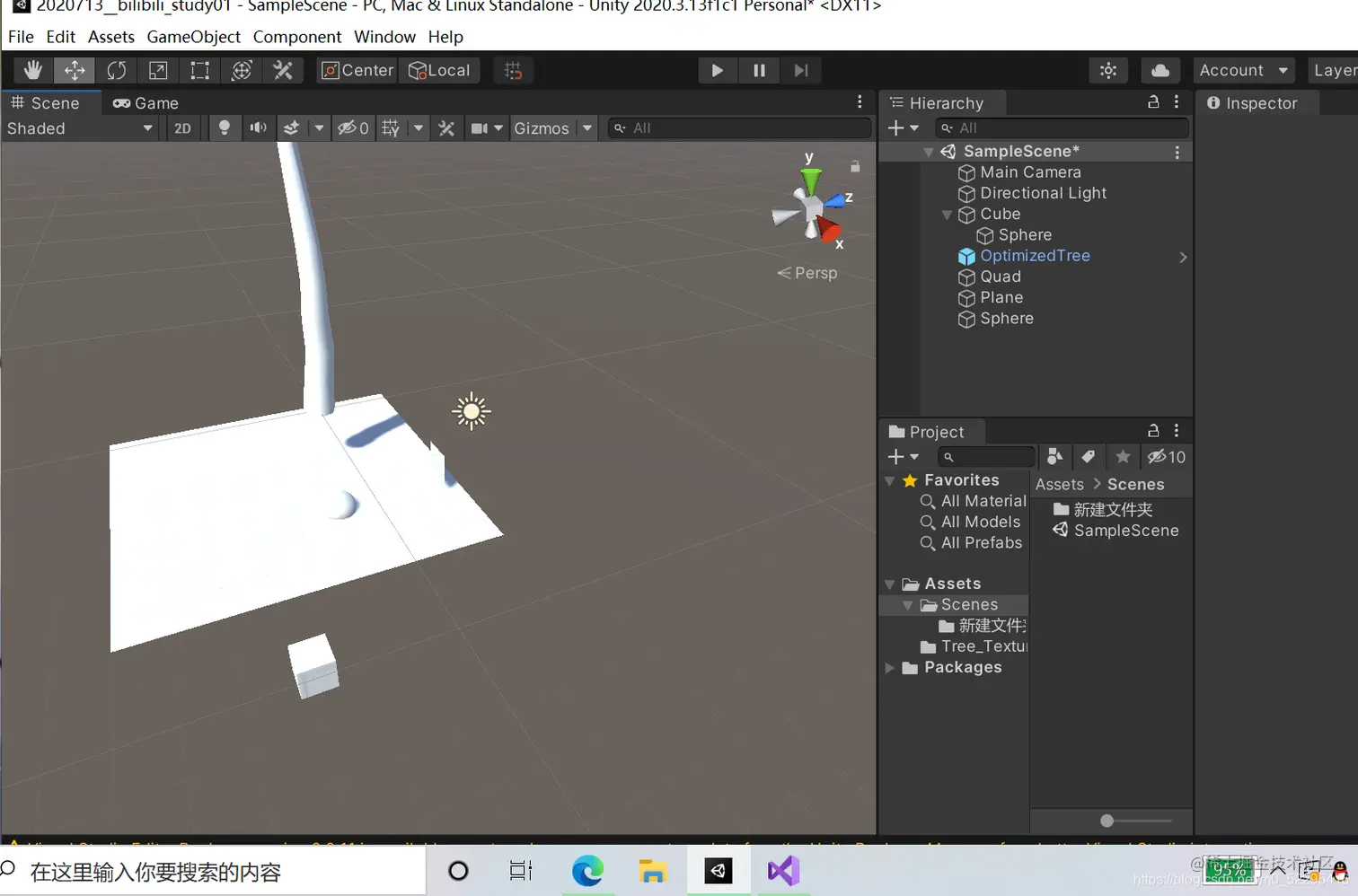
Task: Expand the Packages folder
Action: click(890, 668)
